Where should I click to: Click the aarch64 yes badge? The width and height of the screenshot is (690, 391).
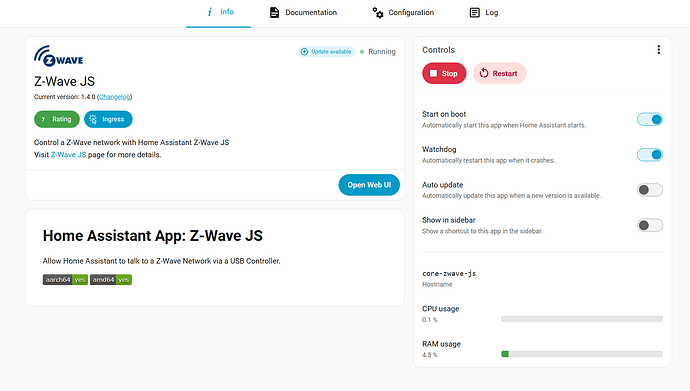[x=65, y=280]
